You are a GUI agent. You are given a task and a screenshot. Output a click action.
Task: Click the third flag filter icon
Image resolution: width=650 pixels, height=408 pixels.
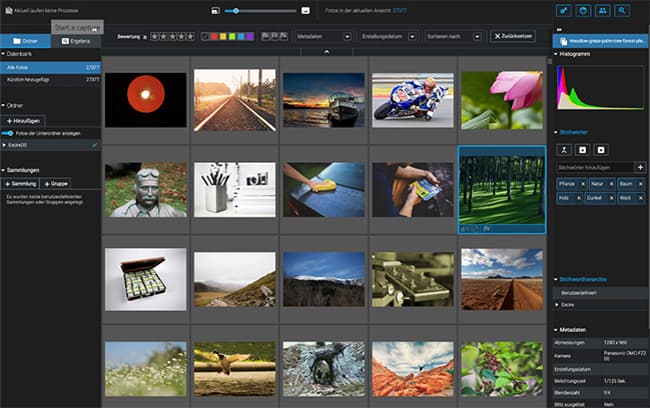click(284, 36)
